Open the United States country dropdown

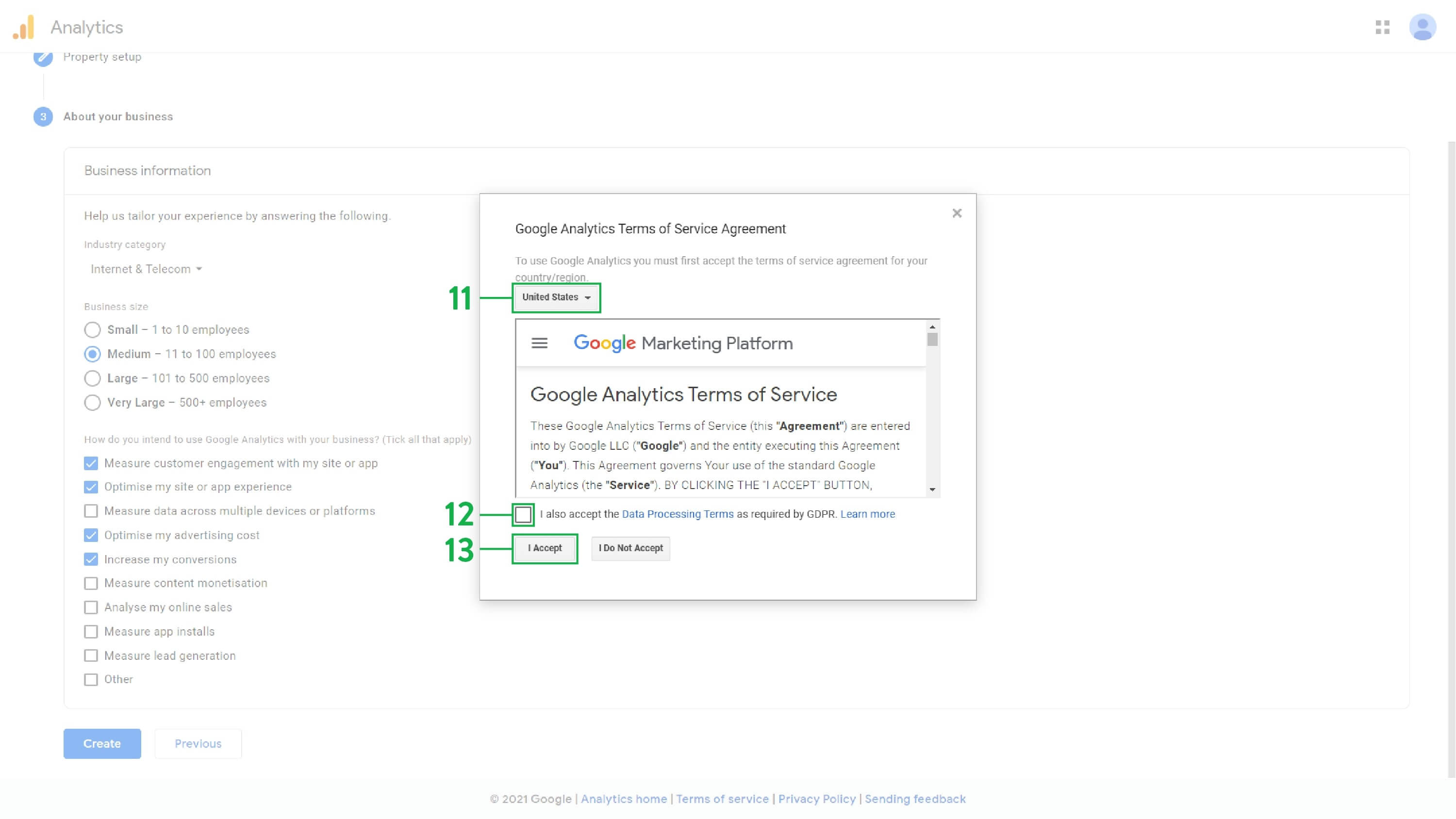point(556,297)
